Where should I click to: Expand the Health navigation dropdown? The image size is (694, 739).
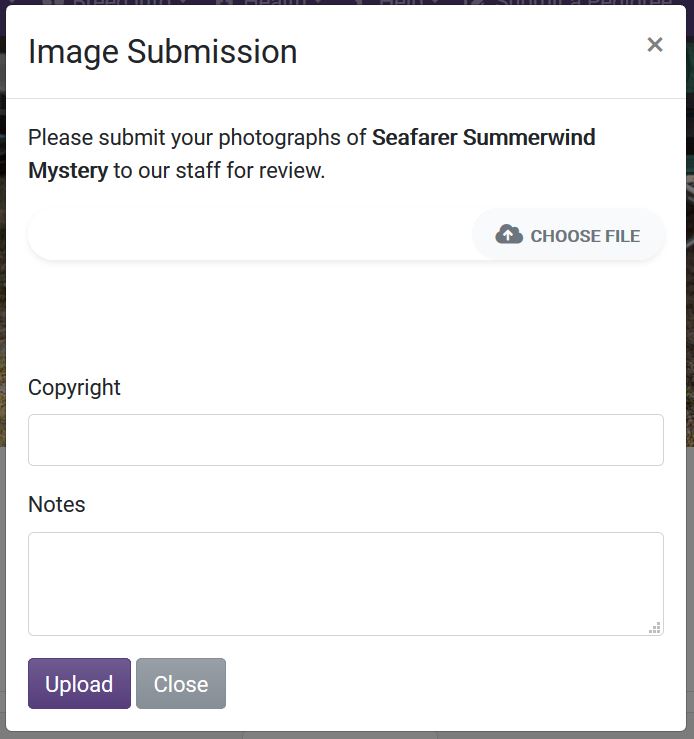tap(272, 3)
